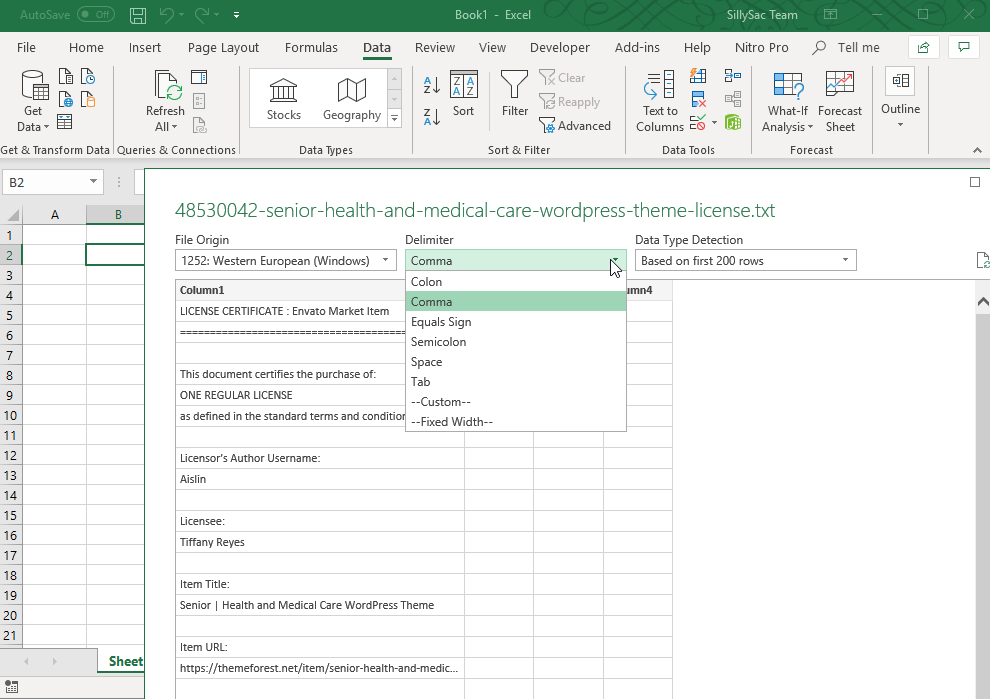
Task: Open the Outline group menu
Action: [x=900, y=99]
